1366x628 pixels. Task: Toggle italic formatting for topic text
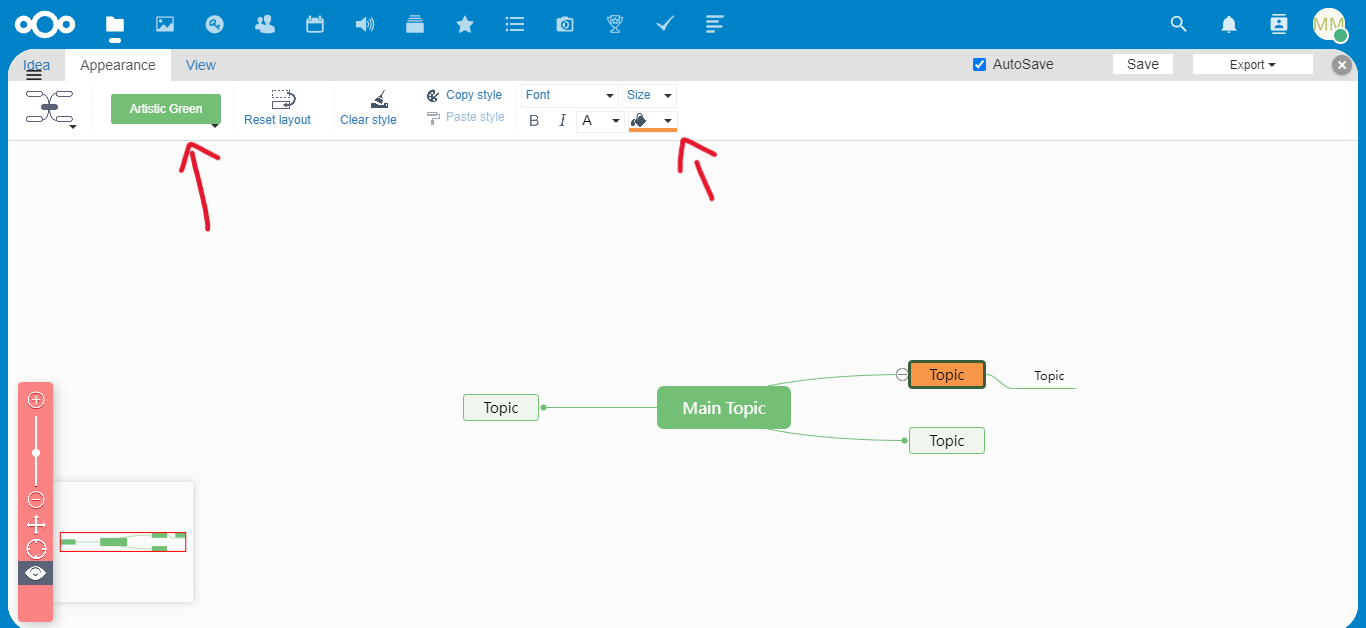pos(562,120)
